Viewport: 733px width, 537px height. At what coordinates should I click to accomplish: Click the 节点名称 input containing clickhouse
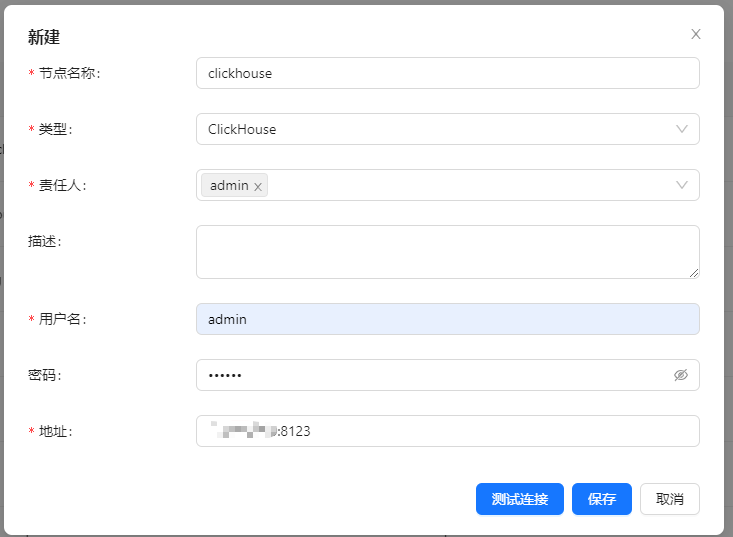447,73
